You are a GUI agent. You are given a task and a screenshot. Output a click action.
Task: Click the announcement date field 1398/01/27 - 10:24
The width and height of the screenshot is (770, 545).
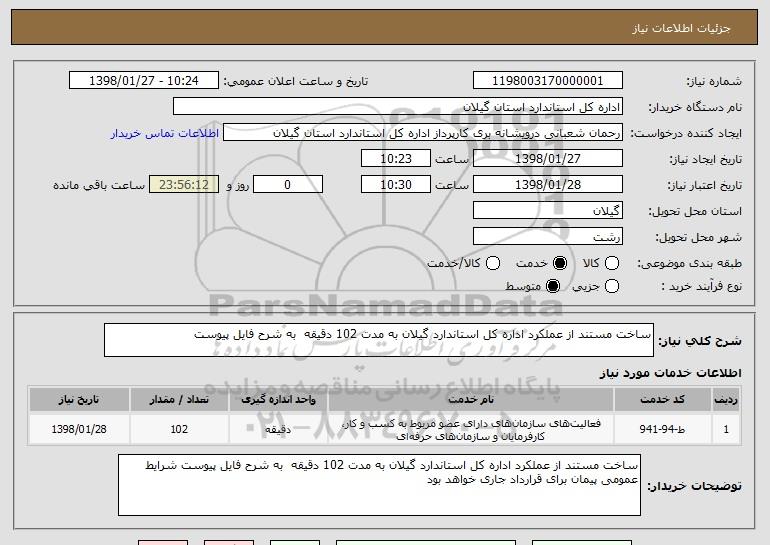coord(144,81)
